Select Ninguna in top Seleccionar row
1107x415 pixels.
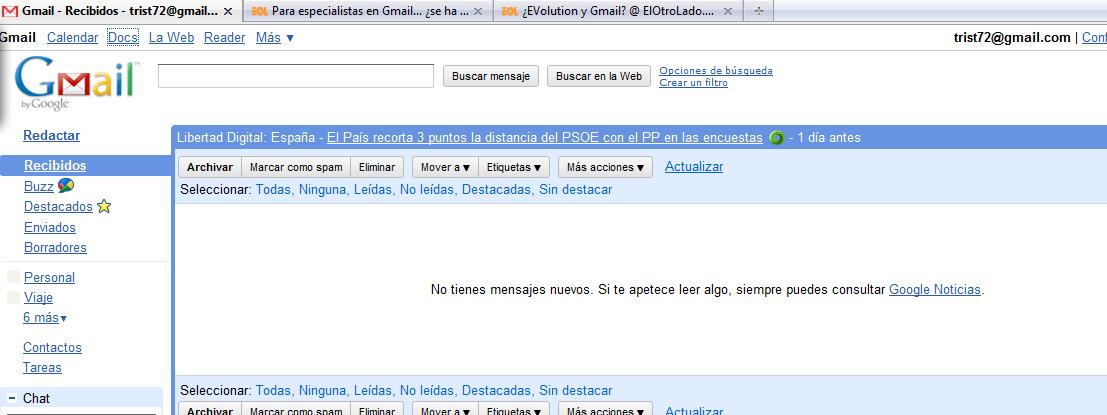pyautogui.click(x=323, y=189)
